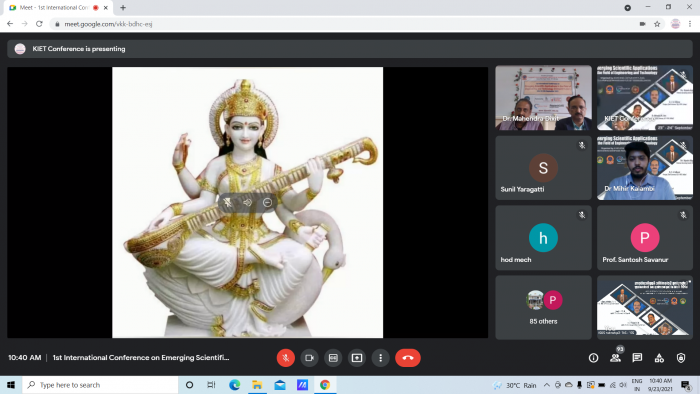Click the Present now screen icon
This screenshot has width=700, height=394.
[357, 358]
